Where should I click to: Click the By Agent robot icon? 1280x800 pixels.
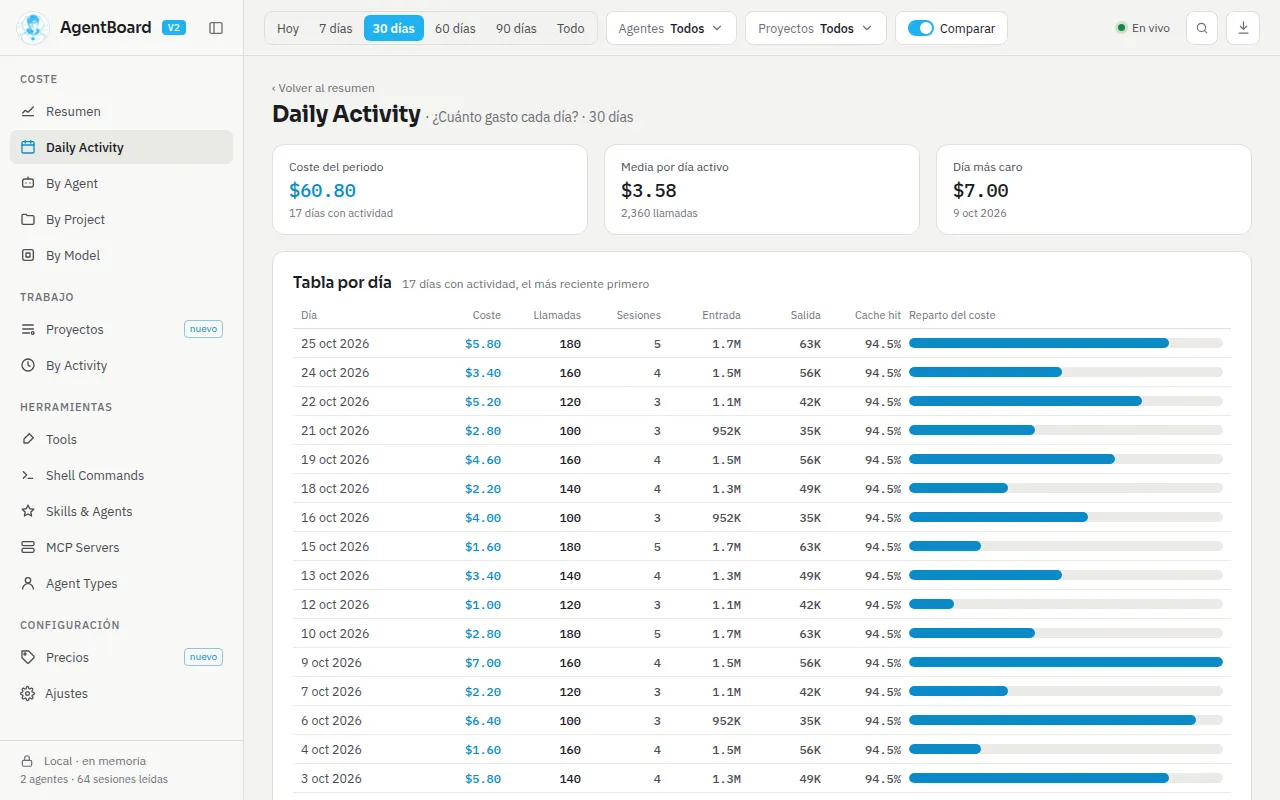(x=28, y=183)
